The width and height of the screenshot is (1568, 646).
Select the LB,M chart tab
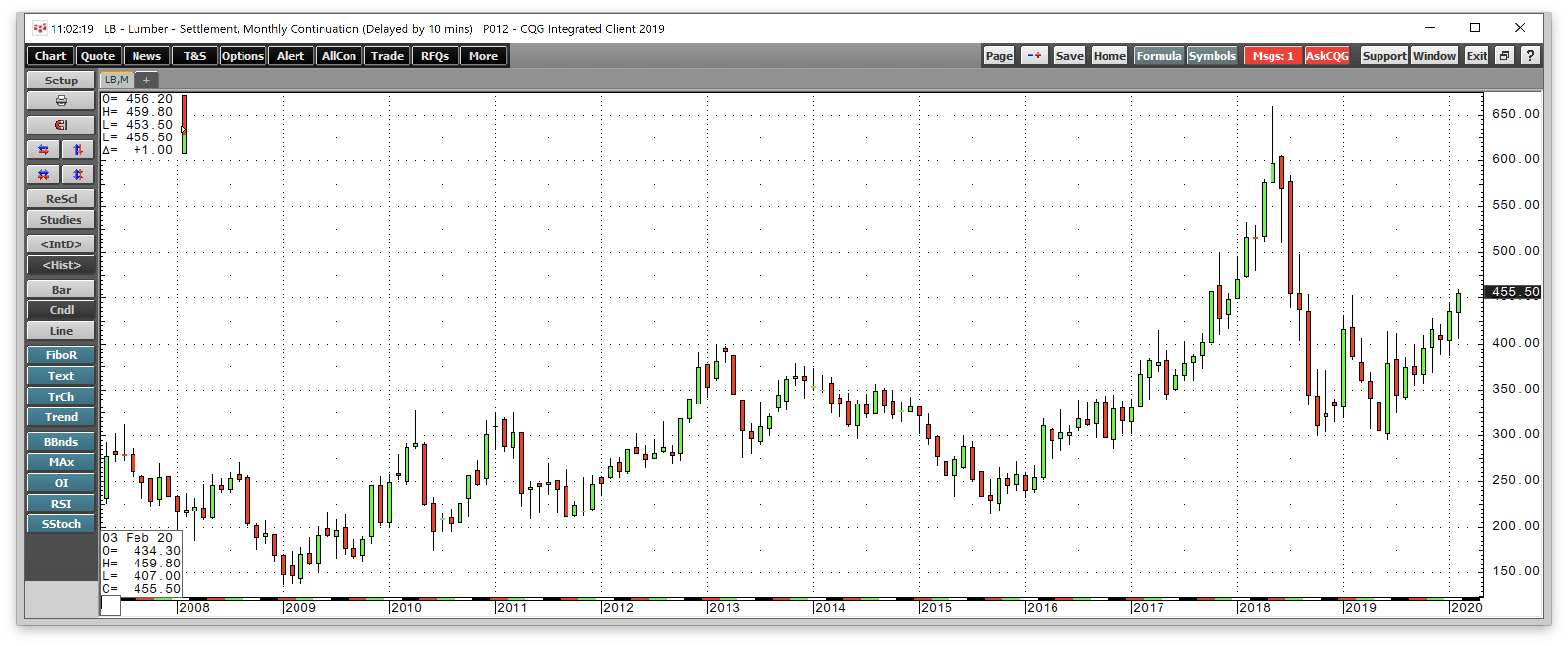click(x=117, y=80)
